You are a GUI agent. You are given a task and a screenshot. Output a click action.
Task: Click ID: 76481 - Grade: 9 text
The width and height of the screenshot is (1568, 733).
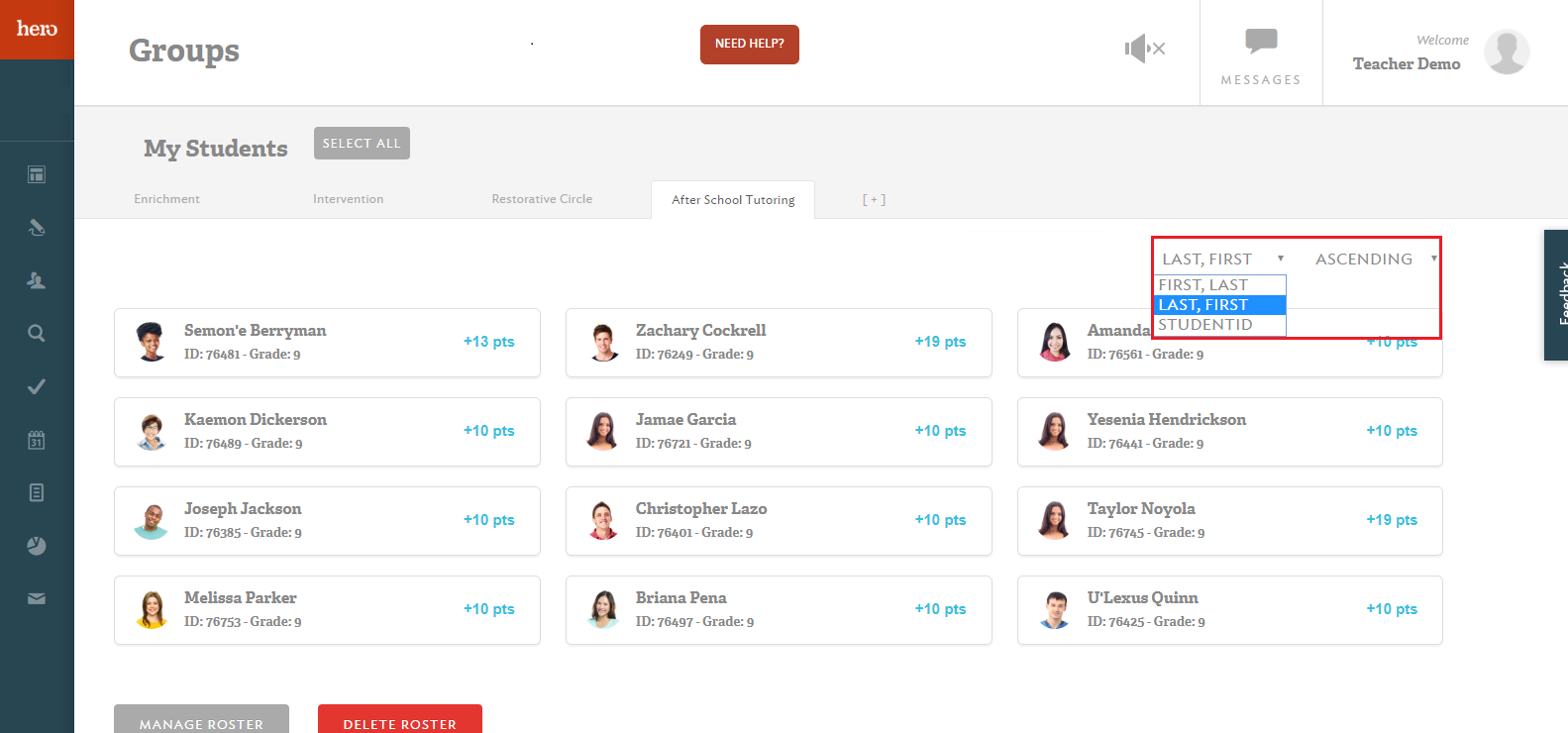(x=243, y=355)
